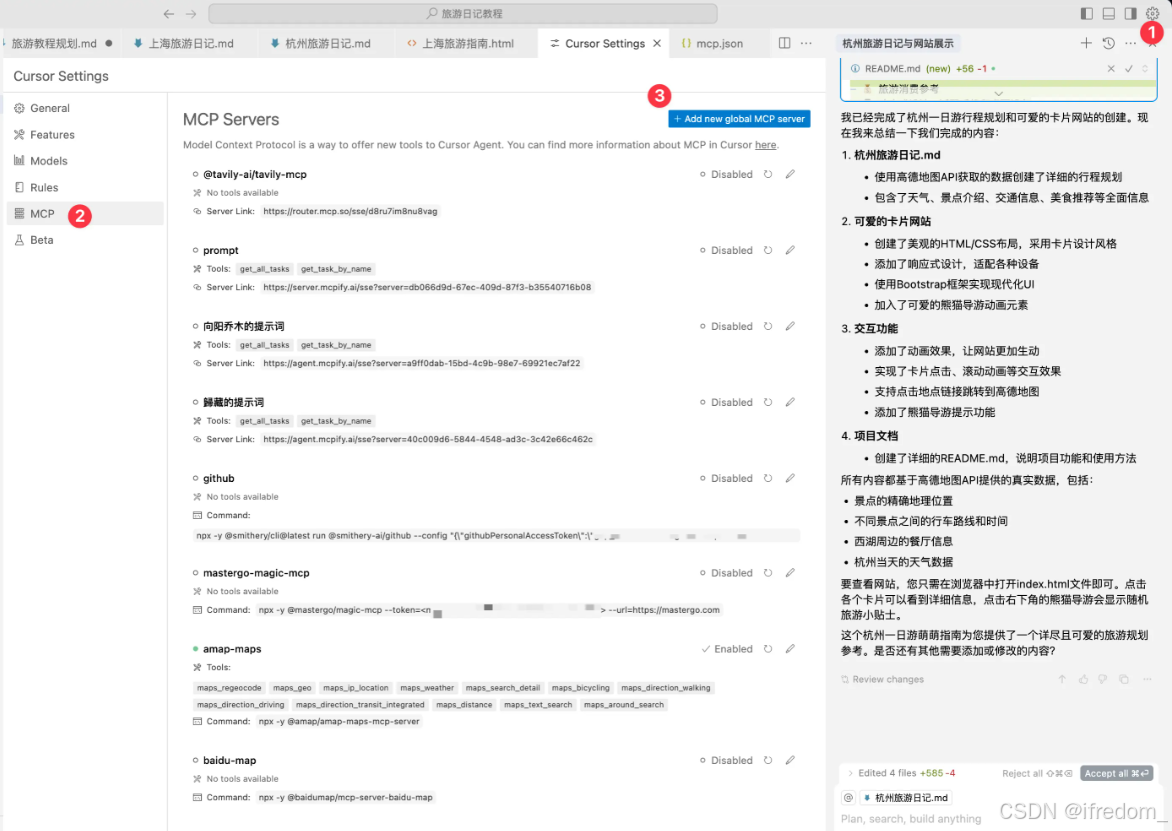Open chat panel more options ellipsis
The height and width of the screenshot is (831, 1172).
(x=1130, y=43)
